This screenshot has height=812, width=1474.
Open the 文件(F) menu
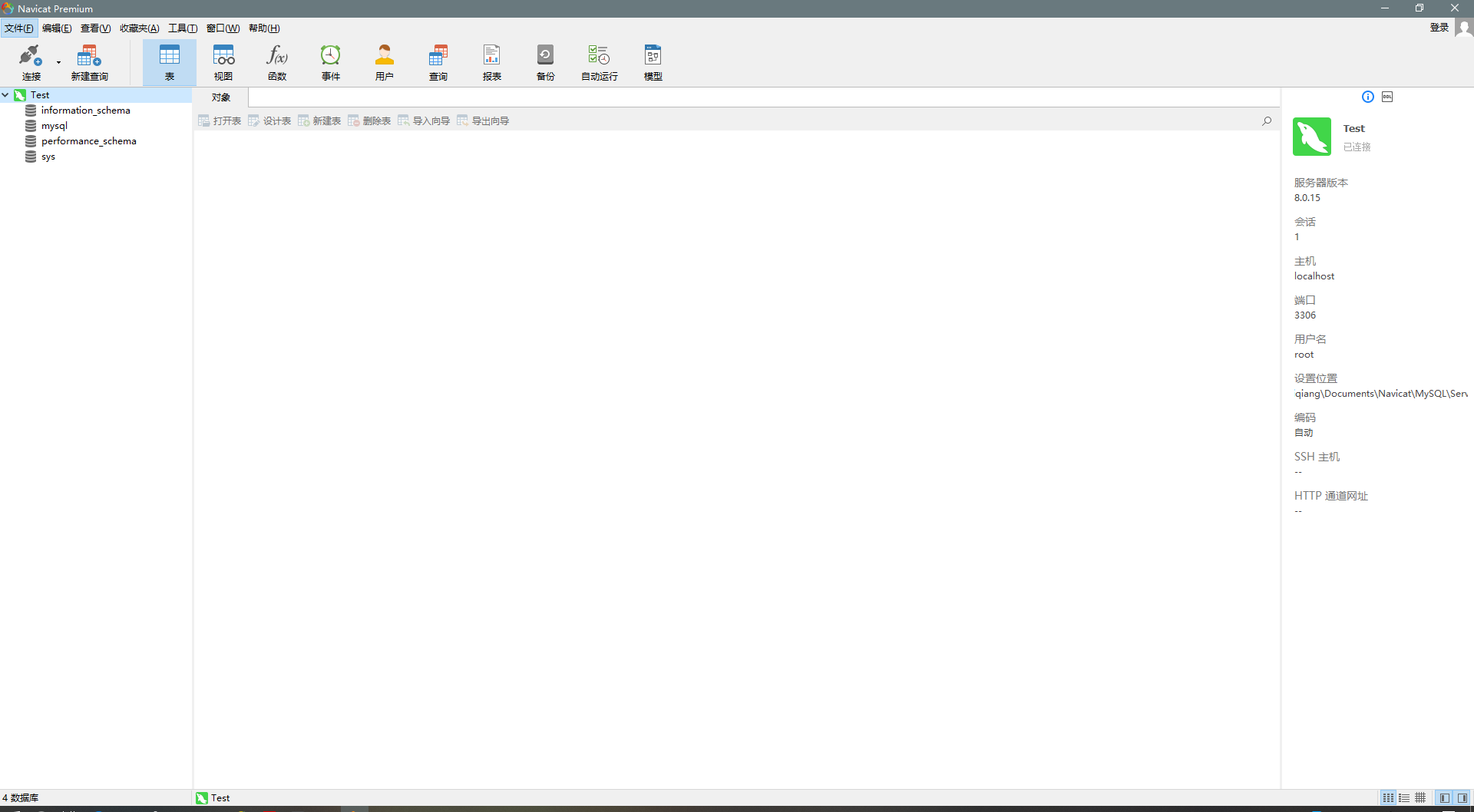(x=19, y=28)
